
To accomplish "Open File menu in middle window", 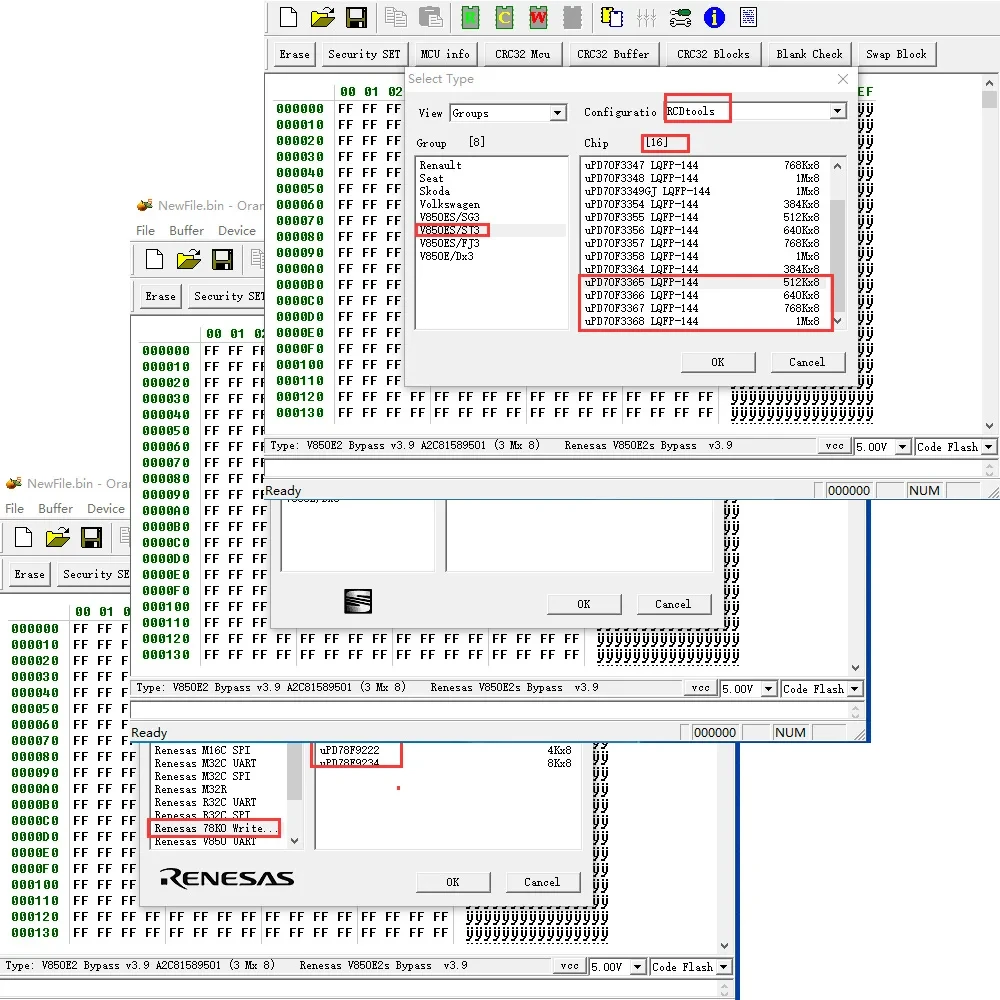I will point(145,230).
